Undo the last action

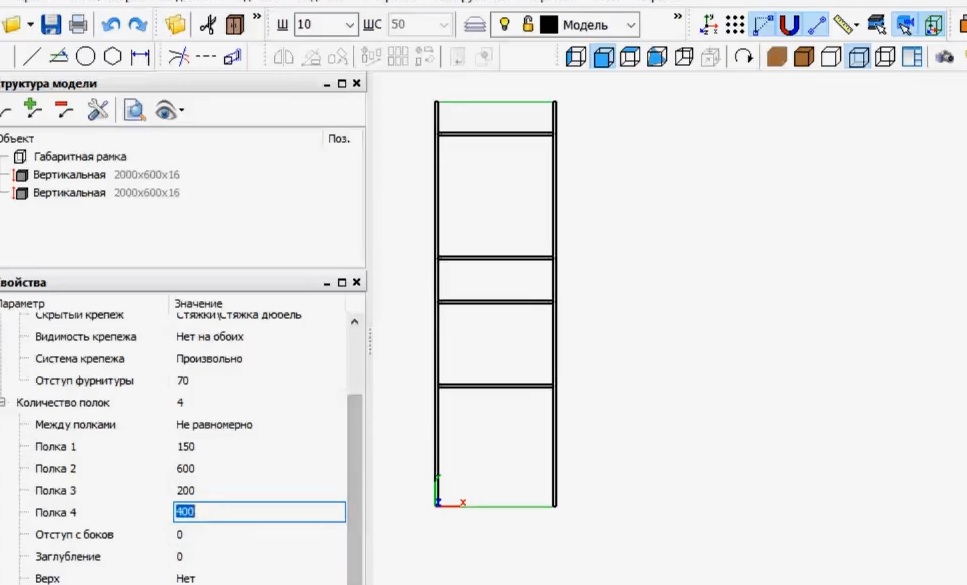(111, 25)
